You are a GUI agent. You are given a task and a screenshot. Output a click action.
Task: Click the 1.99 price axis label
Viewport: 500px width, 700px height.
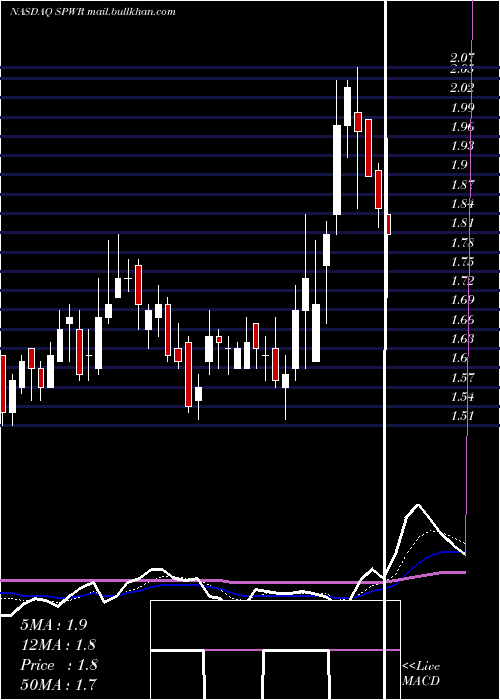click(462, 107)
